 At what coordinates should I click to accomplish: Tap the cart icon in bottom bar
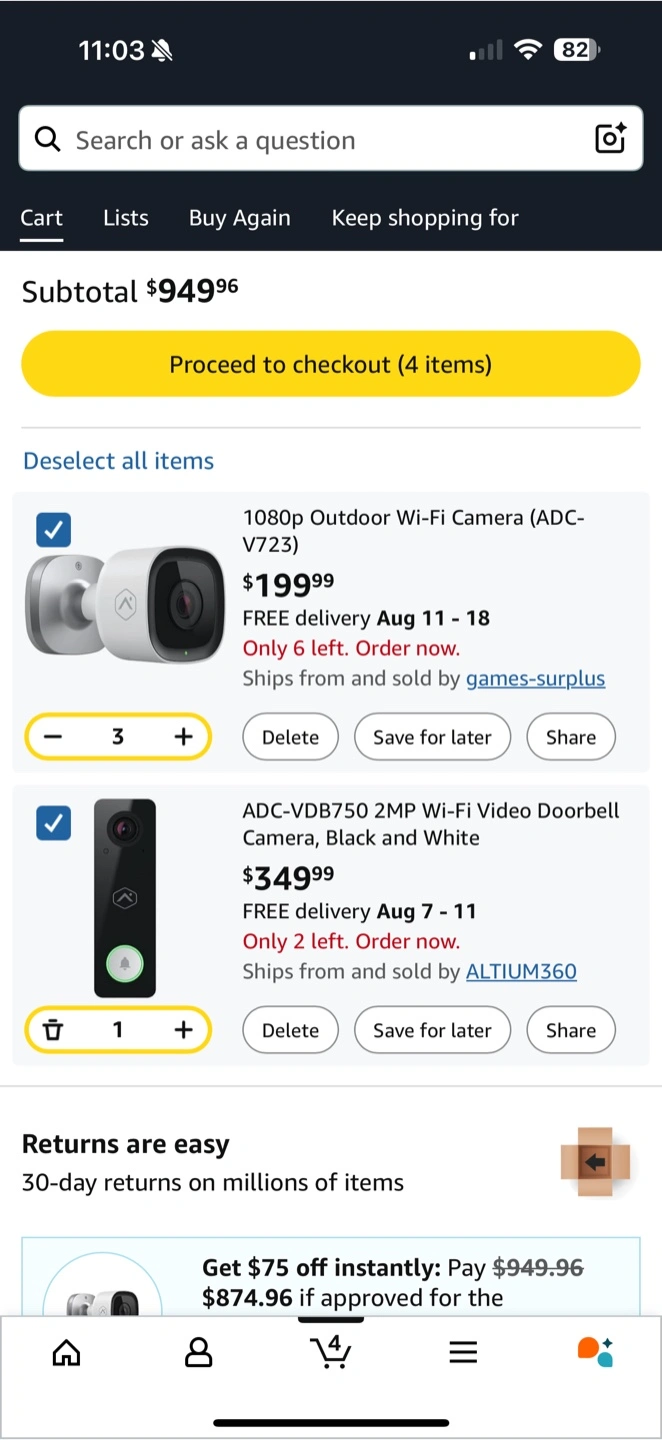click(331, 1352)
